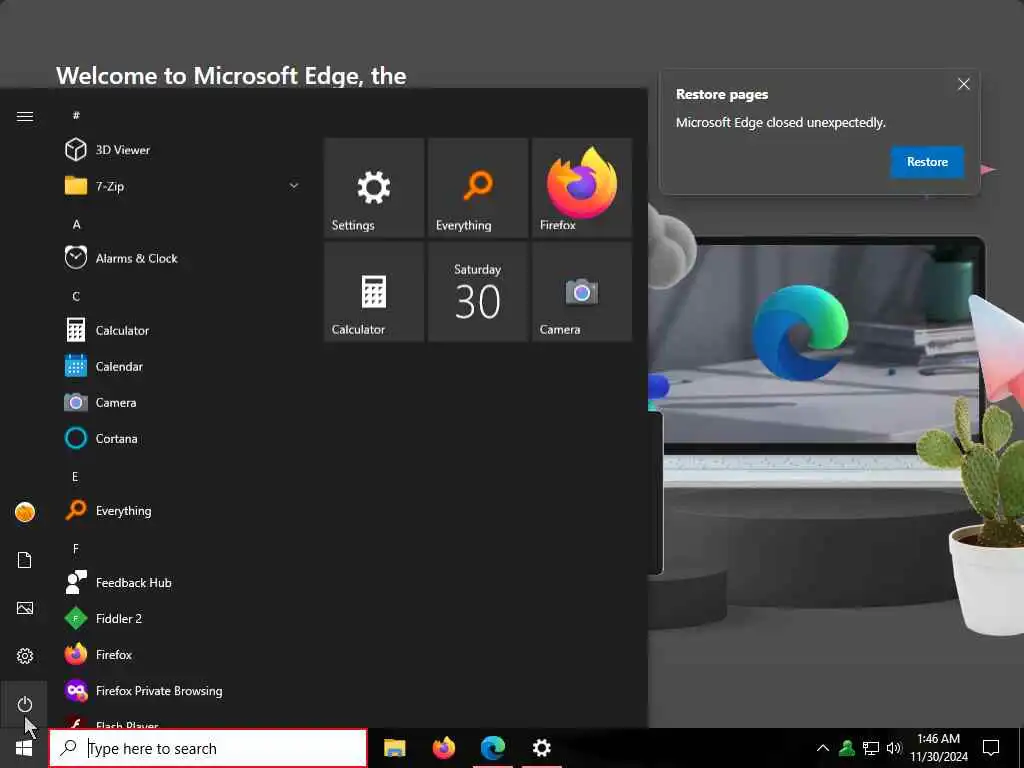The height and width of the screenshot is (768, 1024).
Task: Open the 7-Zip folder entry
Action: click(182, 186)
